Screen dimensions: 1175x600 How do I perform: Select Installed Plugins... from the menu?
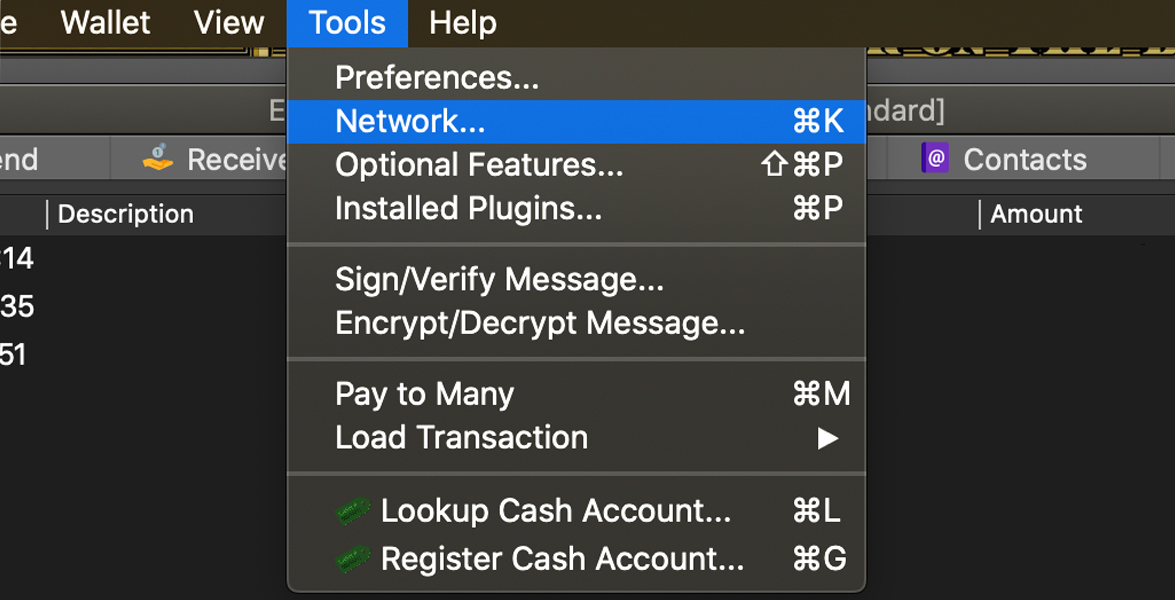coord(468,209)
